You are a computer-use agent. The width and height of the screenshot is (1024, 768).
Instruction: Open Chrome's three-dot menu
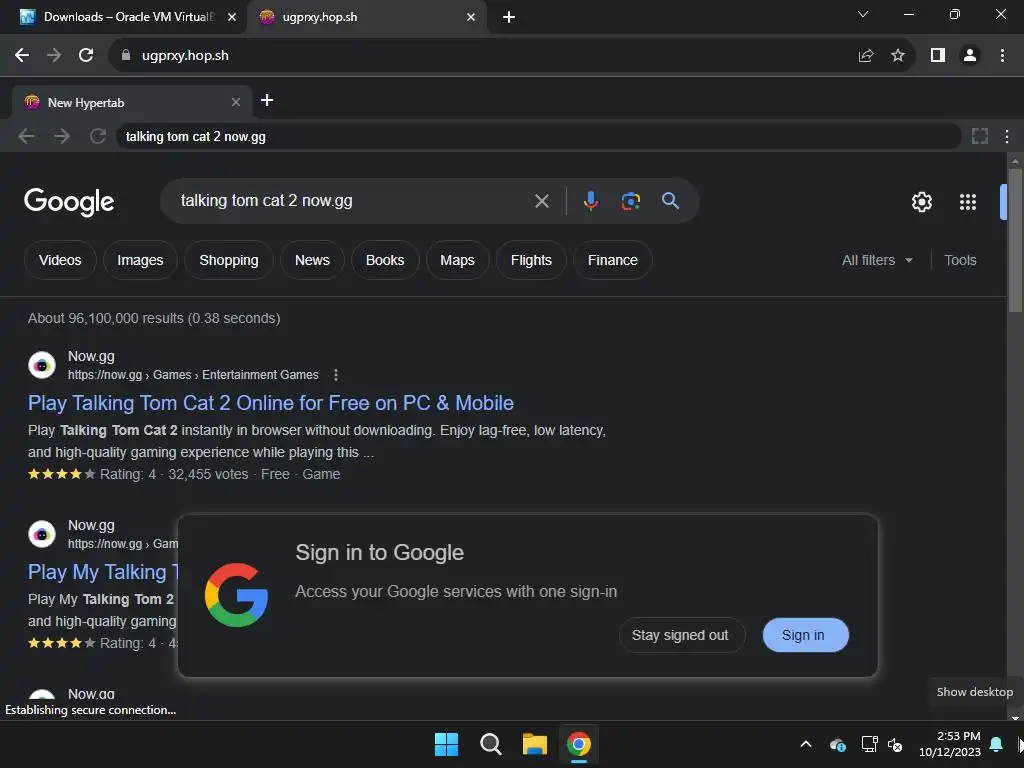[1002, 56]
